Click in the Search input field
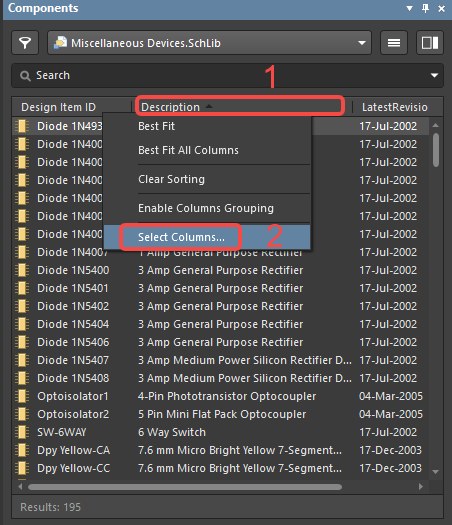The image size is (452, 525). point(228,76)
